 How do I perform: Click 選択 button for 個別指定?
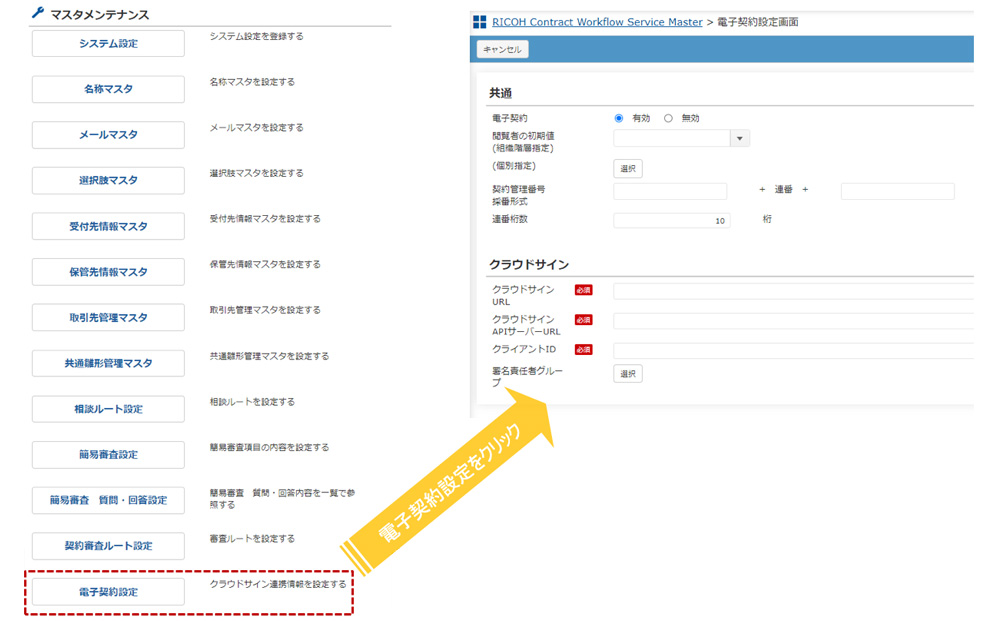627,168
